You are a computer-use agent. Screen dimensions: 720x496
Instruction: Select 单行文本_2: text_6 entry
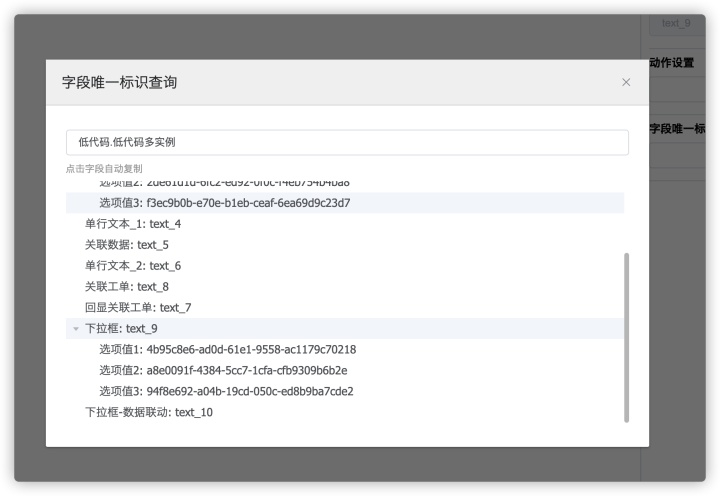[x=133, y=266]
